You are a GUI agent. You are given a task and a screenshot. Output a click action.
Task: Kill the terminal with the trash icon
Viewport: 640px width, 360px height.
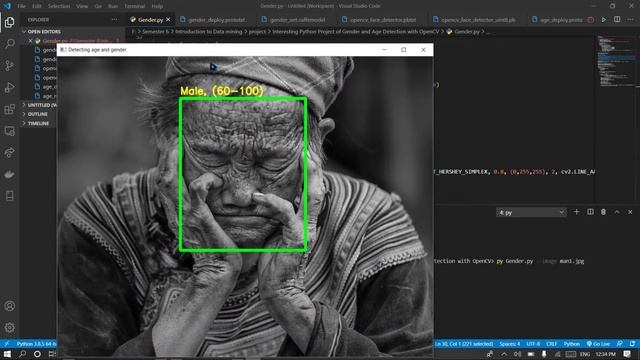coord(603,212)
